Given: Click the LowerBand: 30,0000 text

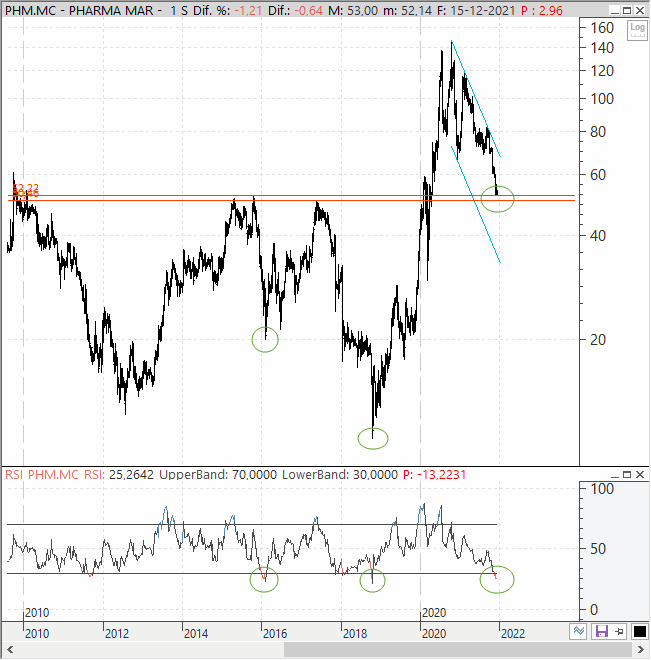Looking at the screenshot, I should [x=340, y=475].
